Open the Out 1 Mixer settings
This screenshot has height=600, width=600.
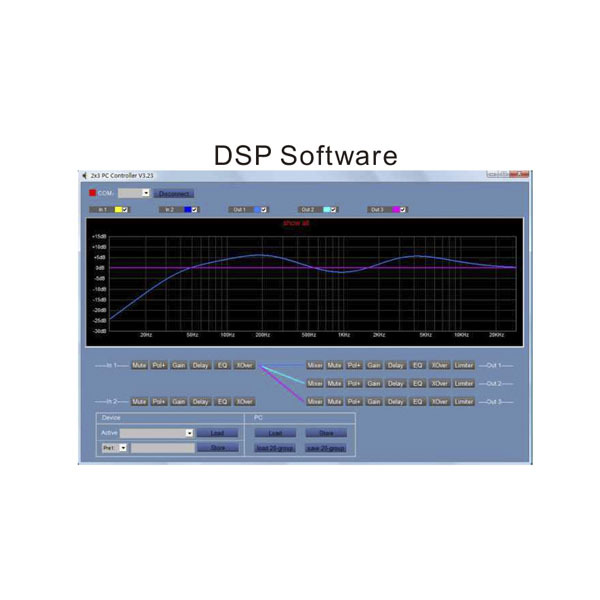[x=315, y=366]
